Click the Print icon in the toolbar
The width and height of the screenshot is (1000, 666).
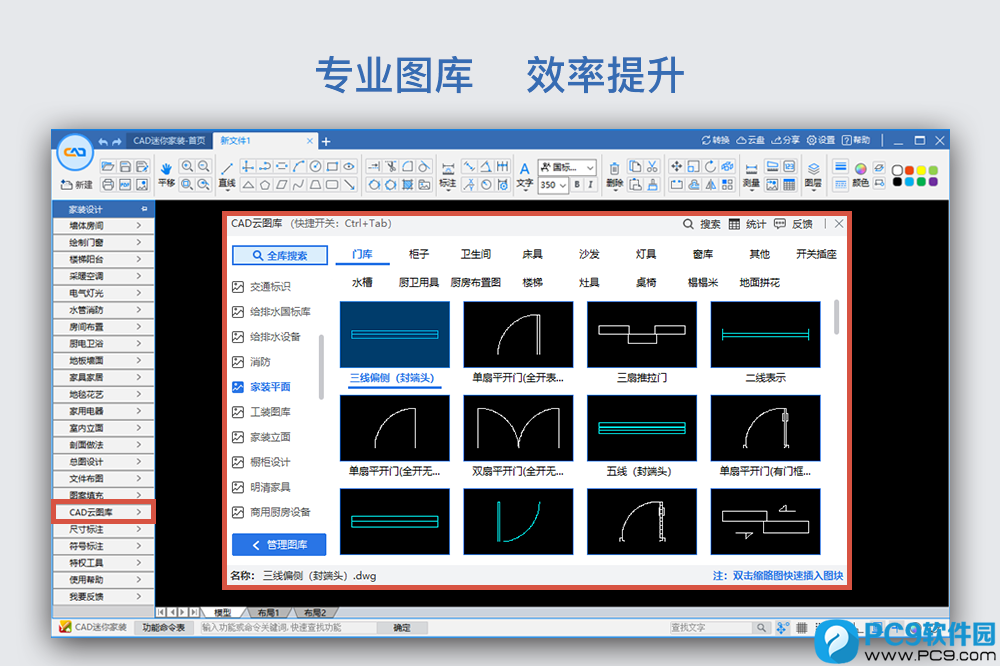[x=108, y=184]
